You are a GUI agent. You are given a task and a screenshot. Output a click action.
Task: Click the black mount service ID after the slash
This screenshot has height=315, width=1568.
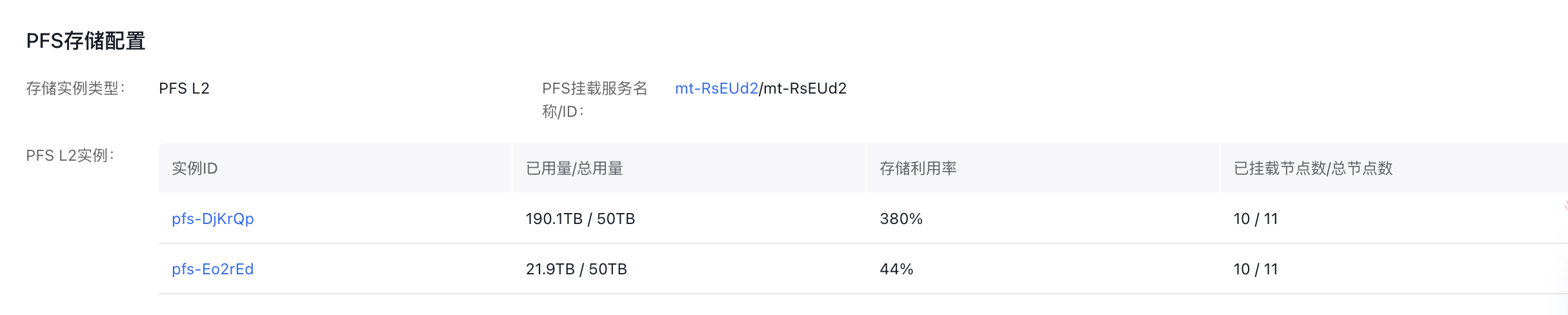pos(805,88)
